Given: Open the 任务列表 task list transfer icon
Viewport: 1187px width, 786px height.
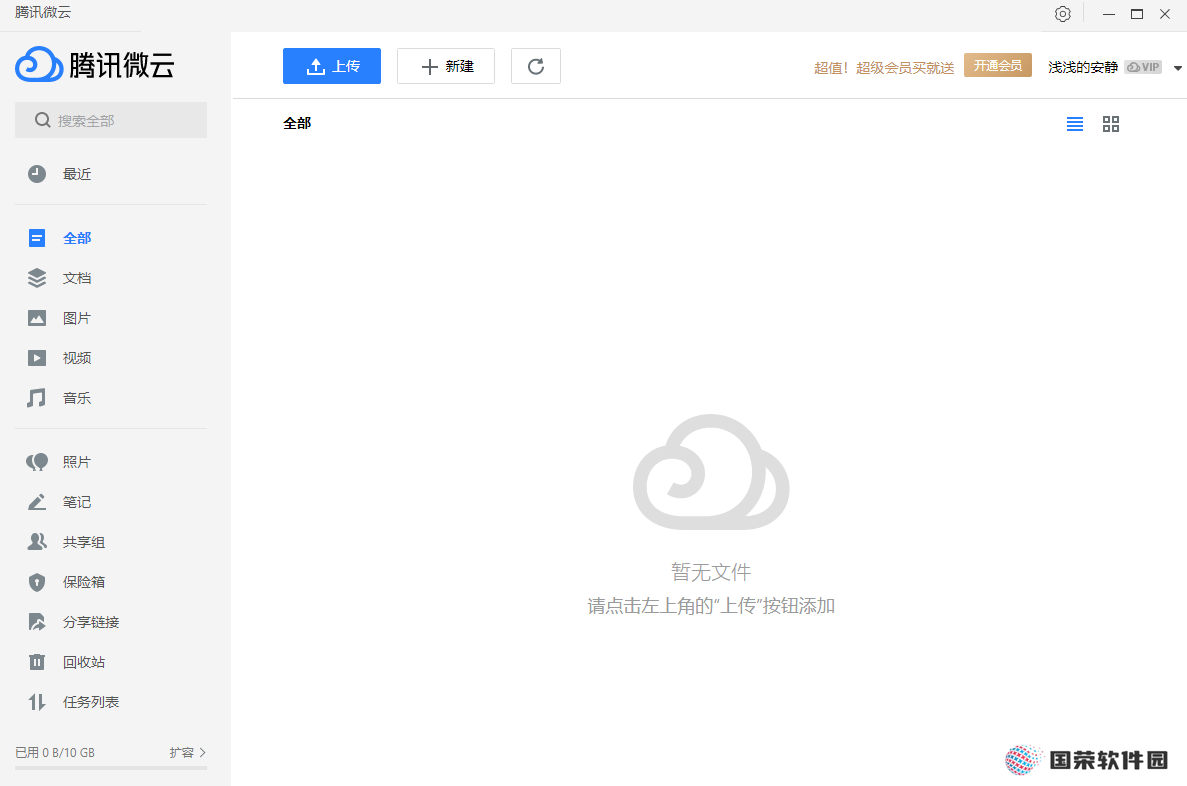Looking at the screenshot, I should [x=36, y=703].
